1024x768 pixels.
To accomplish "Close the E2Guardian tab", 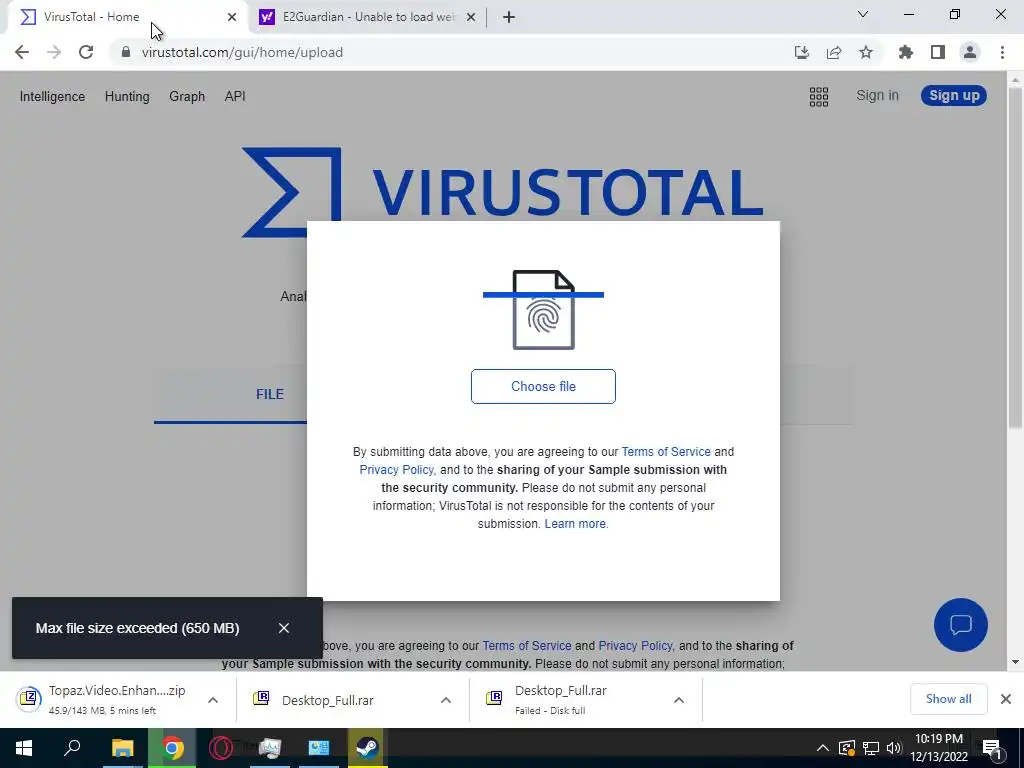I will pos(471,17).
